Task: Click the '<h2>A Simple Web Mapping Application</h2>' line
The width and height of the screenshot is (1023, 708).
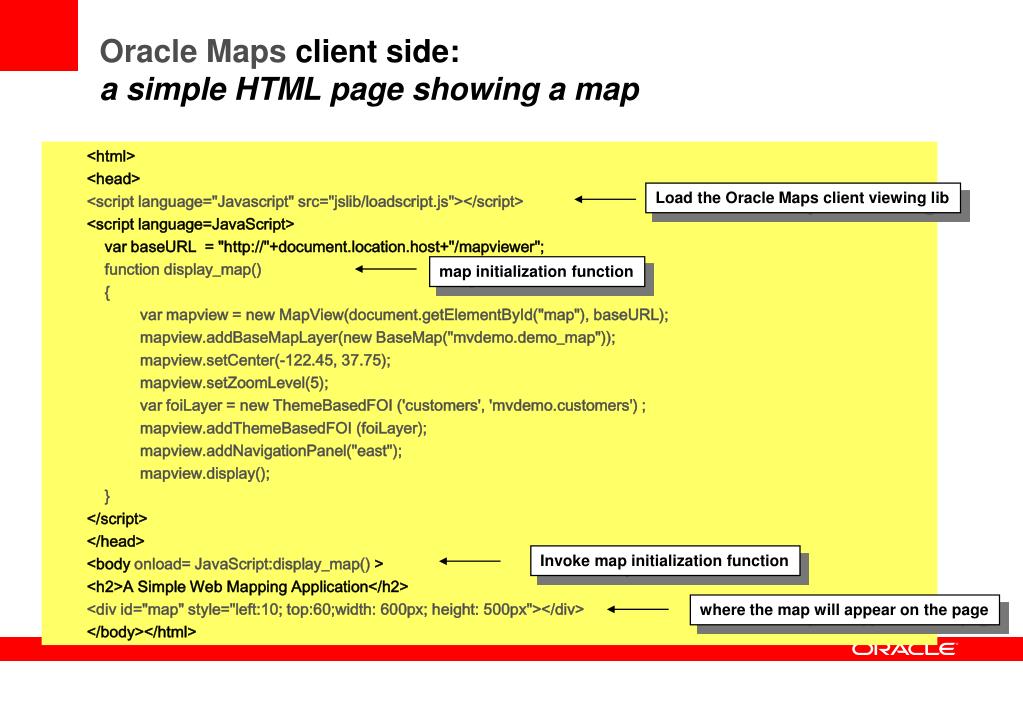Action: pyautogui.click(x=247, y=587)
